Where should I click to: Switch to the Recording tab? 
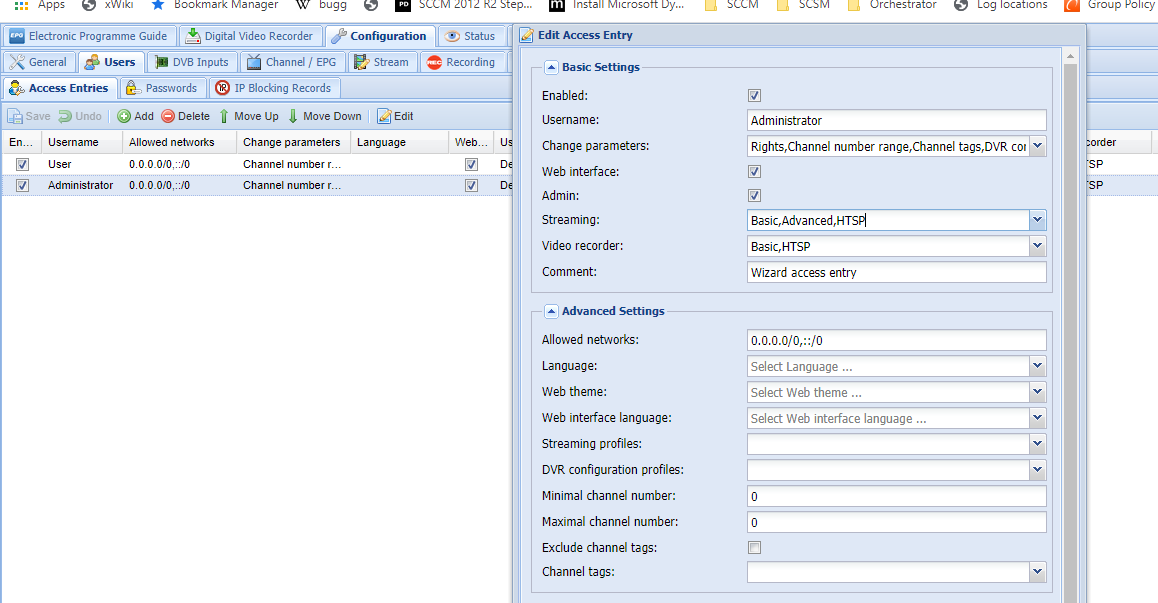[461, 62]
